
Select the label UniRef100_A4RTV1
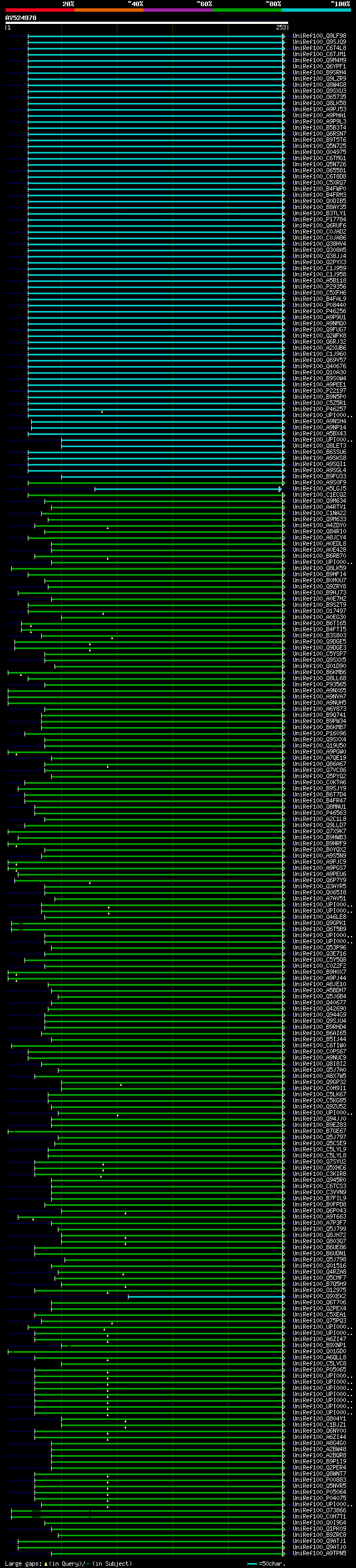coord(319,507)
